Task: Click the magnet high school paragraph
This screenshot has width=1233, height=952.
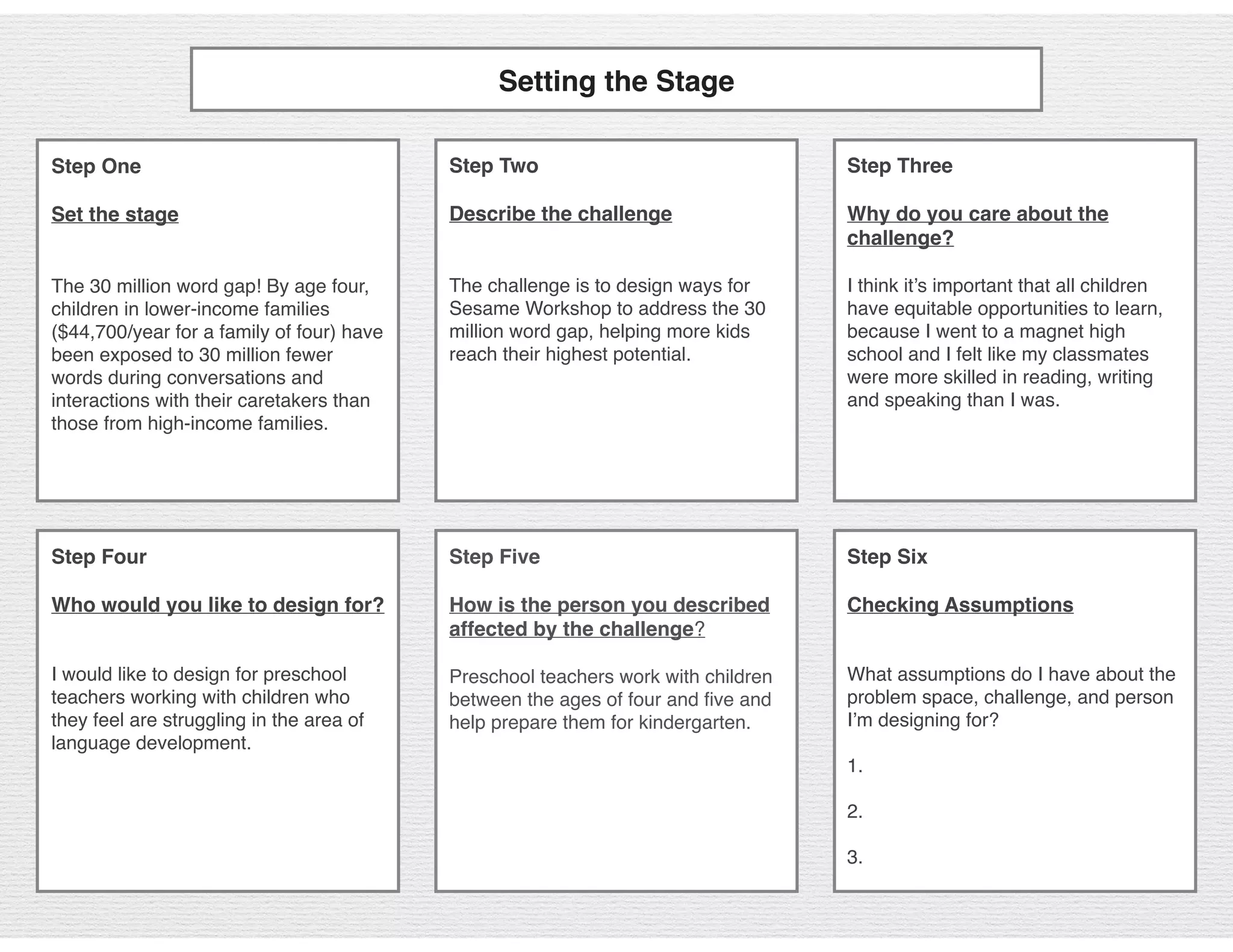Action: click(1004, 342)
